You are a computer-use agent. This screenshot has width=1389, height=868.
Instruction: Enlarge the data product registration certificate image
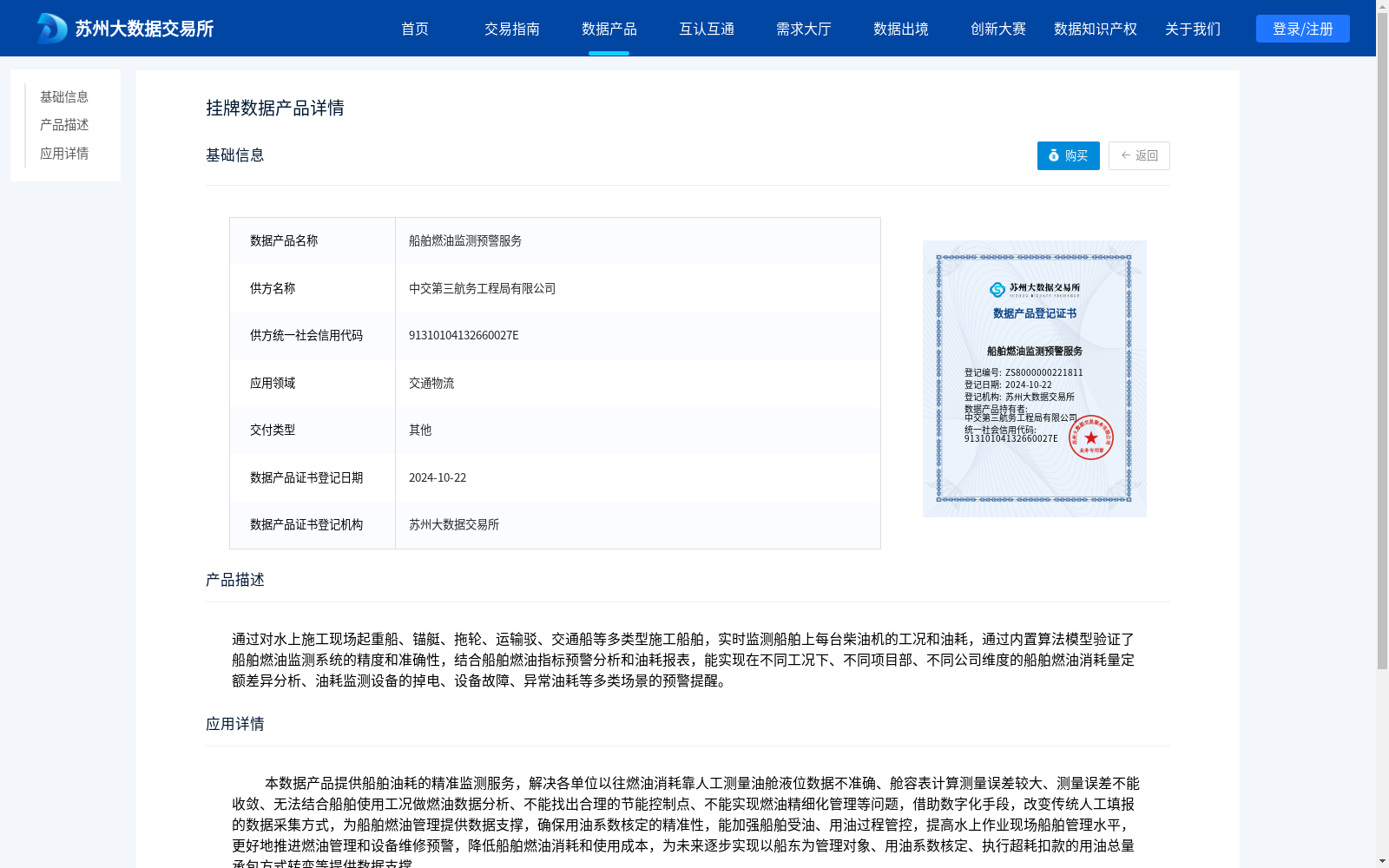[1034, 378]
